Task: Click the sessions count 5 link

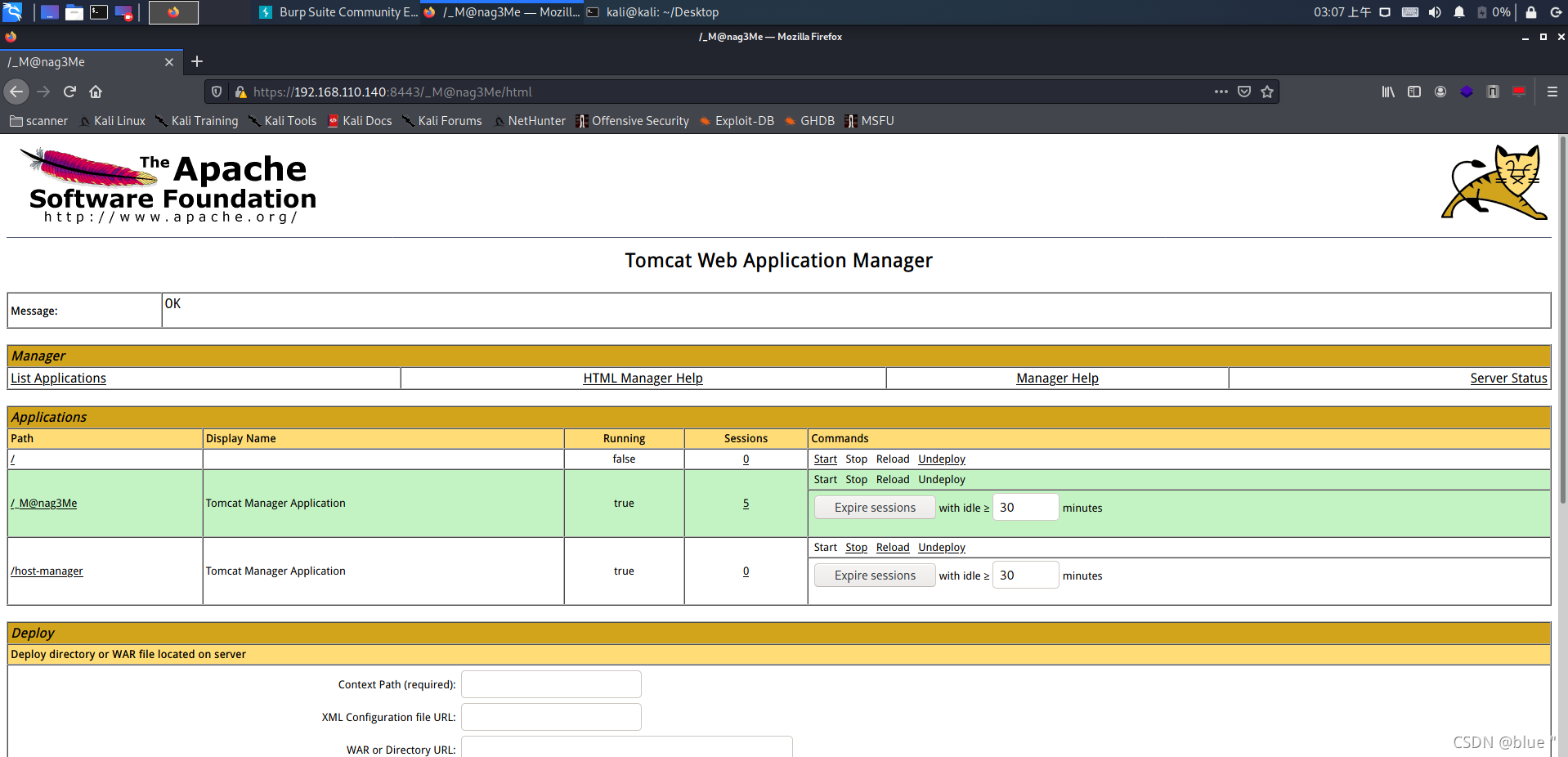Action: (746, 504)
